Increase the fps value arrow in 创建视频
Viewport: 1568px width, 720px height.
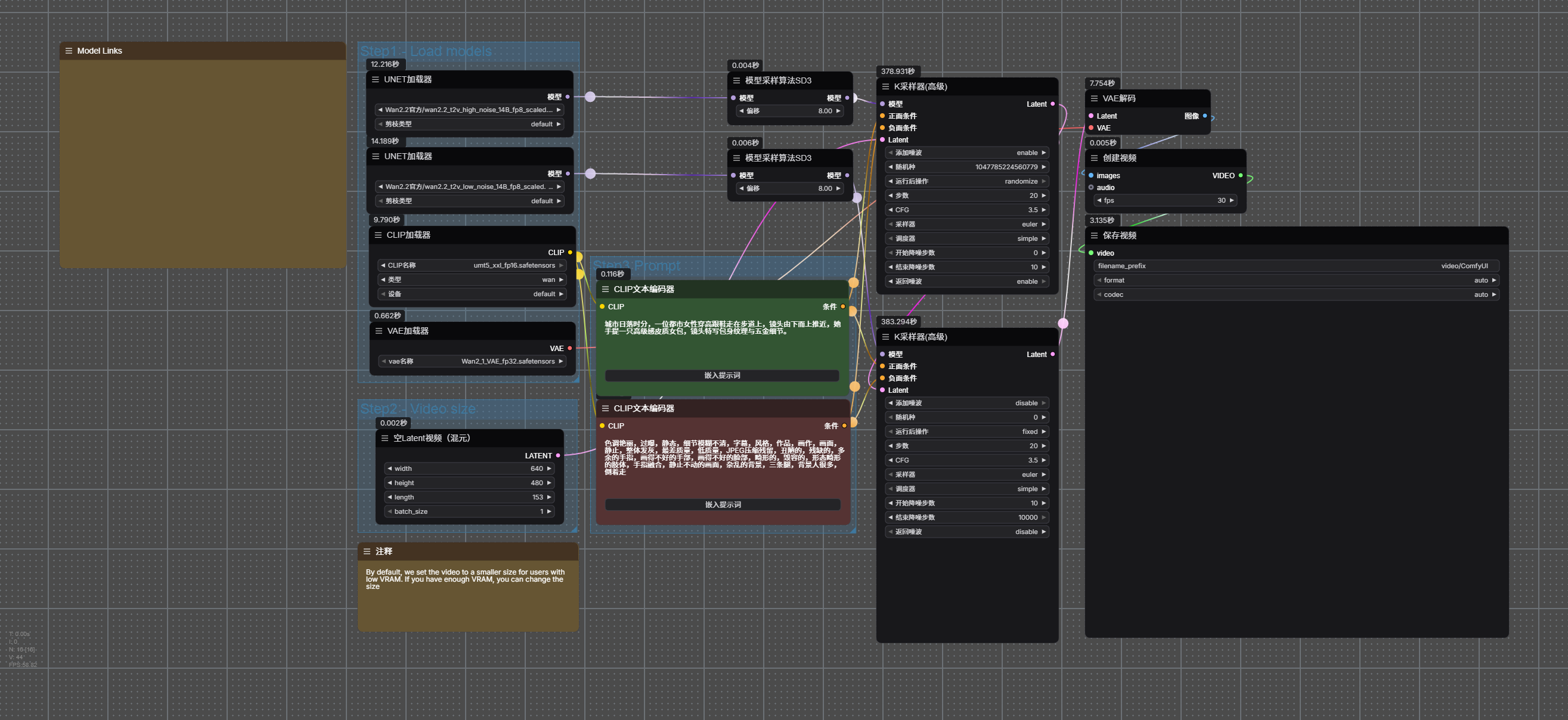coord(1231,201)
